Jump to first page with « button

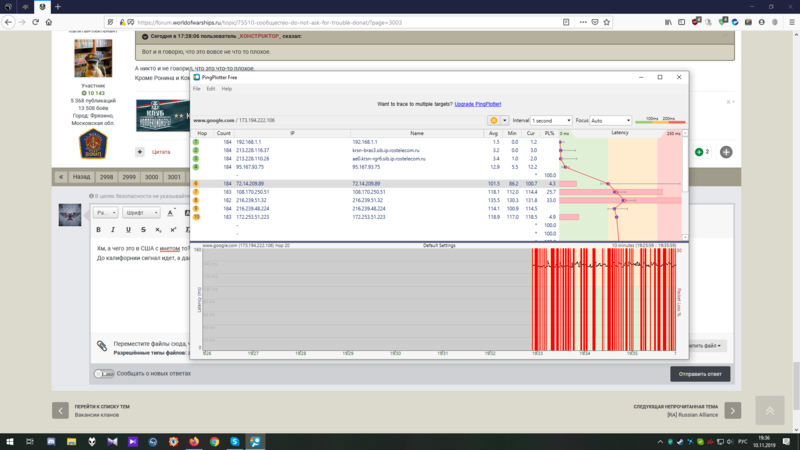[x=61, y=177]
